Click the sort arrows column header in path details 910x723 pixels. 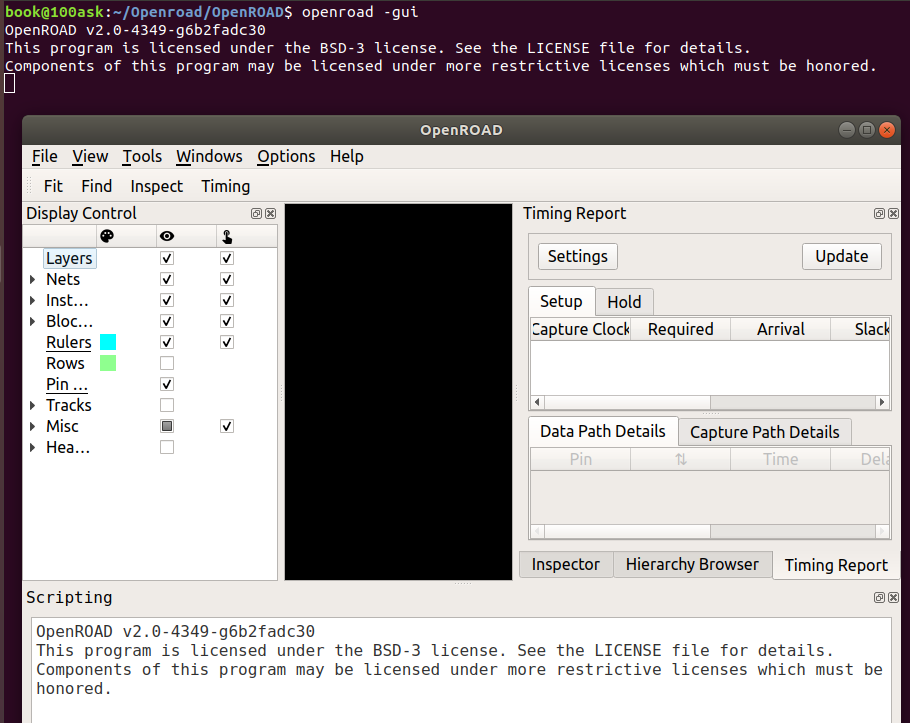pyautogui.click(x=681, y=459)
